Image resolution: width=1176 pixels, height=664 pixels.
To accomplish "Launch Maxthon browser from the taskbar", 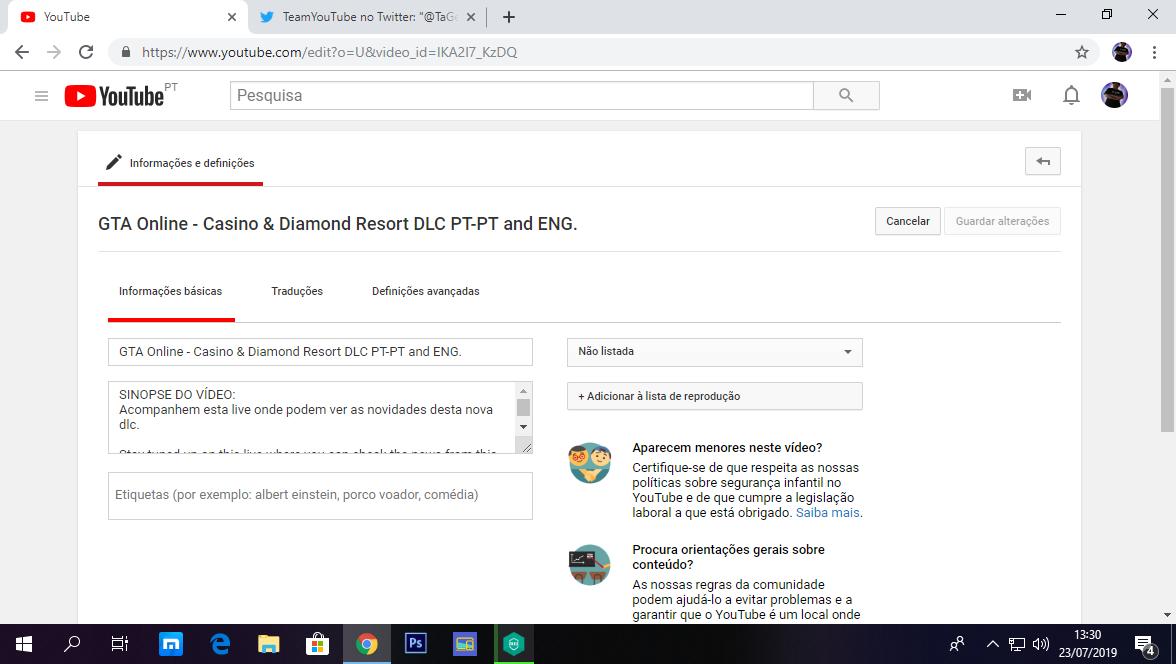I will 170,644.
